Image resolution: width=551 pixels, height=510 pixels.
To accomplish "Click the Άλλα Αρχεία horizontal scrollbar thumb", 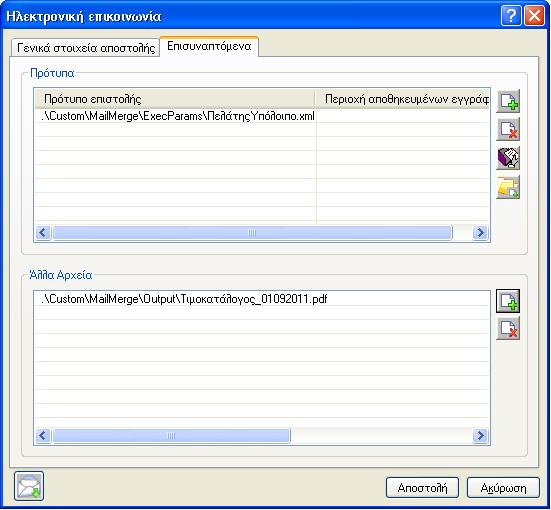I will point(171,436).
